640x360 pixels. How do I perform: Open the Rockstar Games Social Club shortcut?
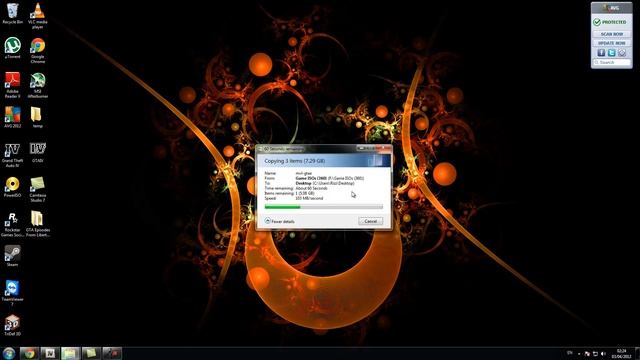click(13, 224)
